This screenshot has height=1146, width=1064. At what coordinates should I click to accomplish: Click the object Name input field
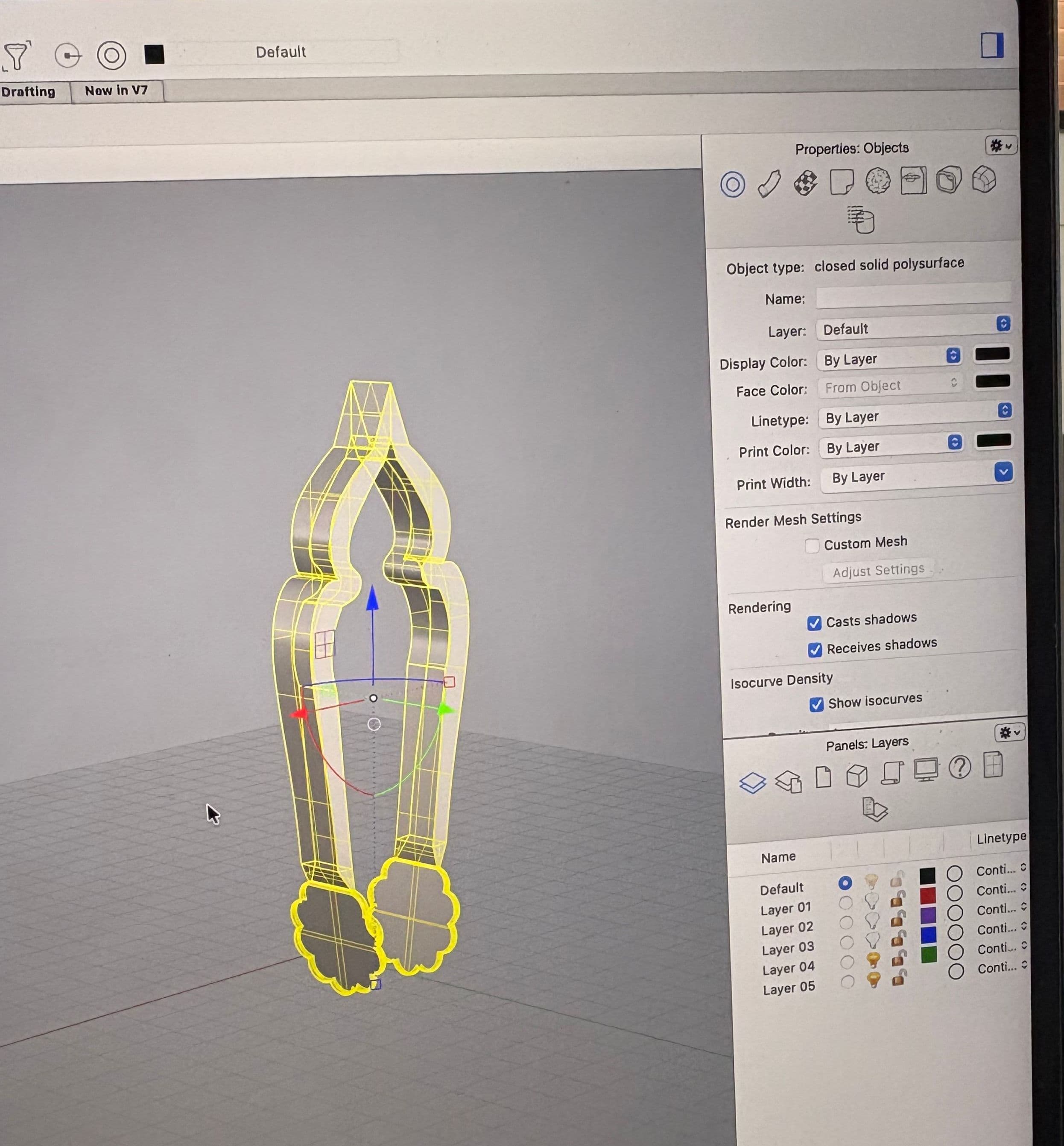913,296
